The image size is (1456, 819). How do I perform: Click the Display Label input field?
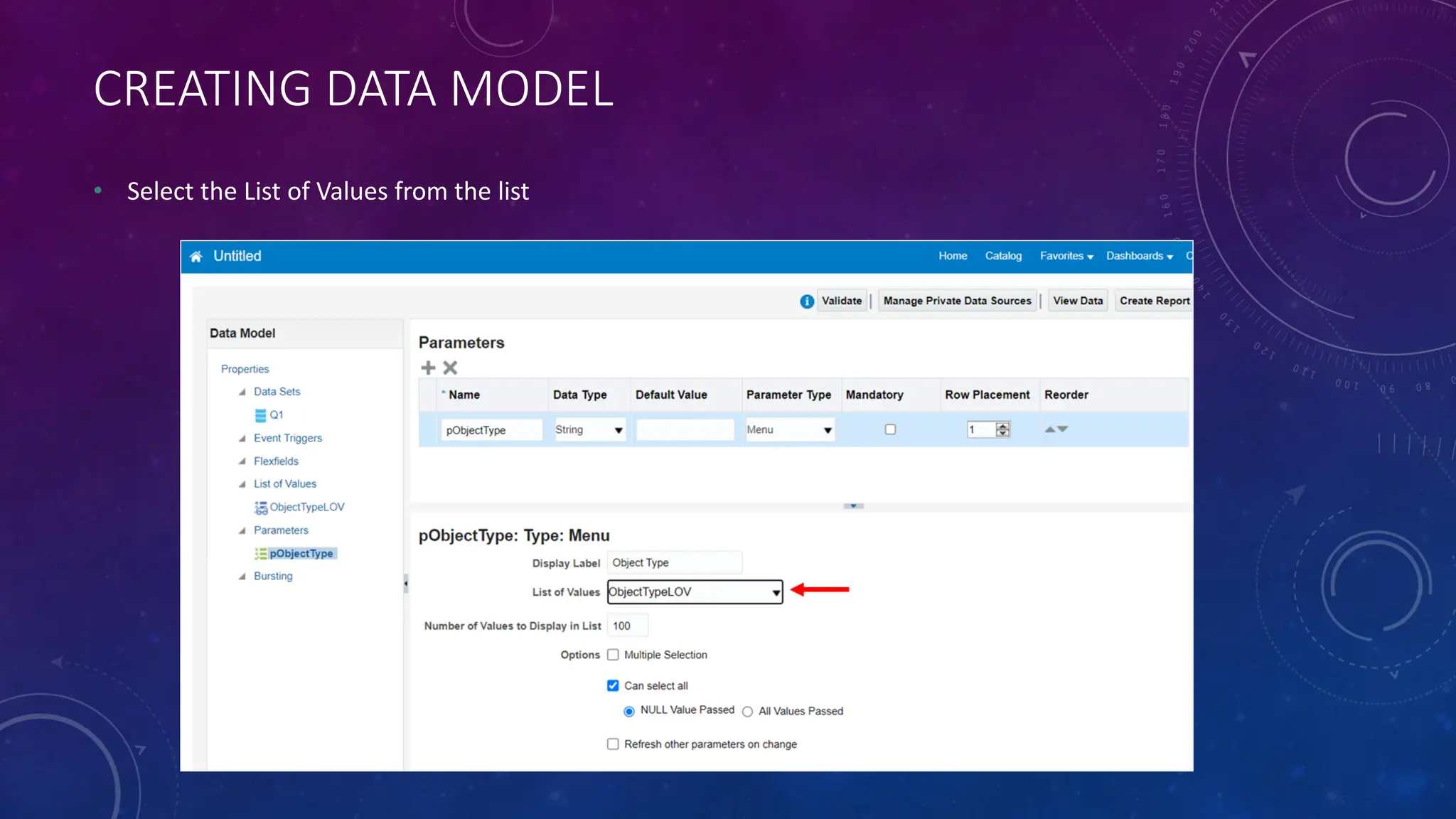coord(674,562)
